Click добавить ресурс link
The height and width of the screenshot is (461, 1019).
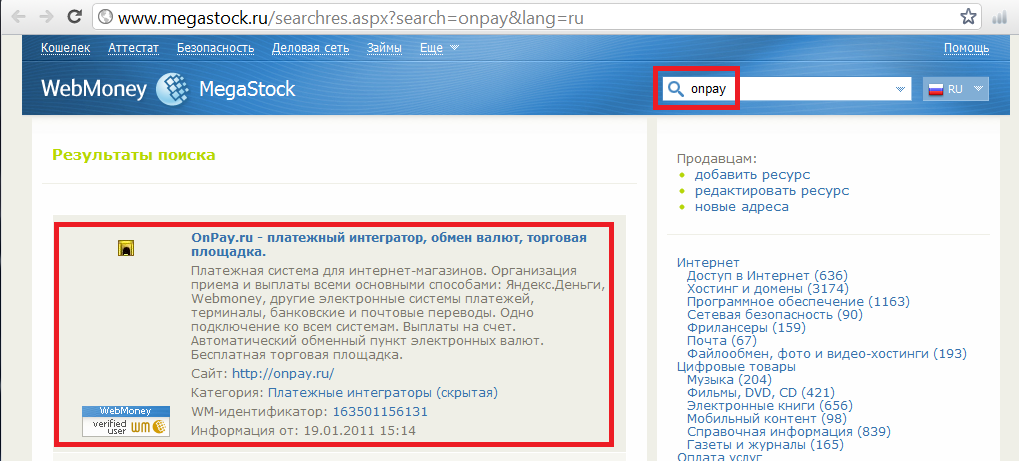[752, 174]
